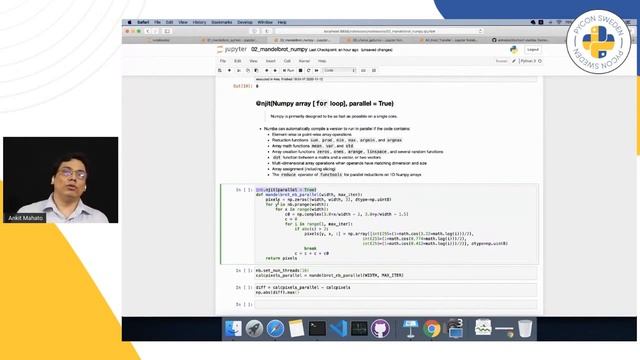
Task: Open the Jupyter Help menu
Action: tap(322, 61)
